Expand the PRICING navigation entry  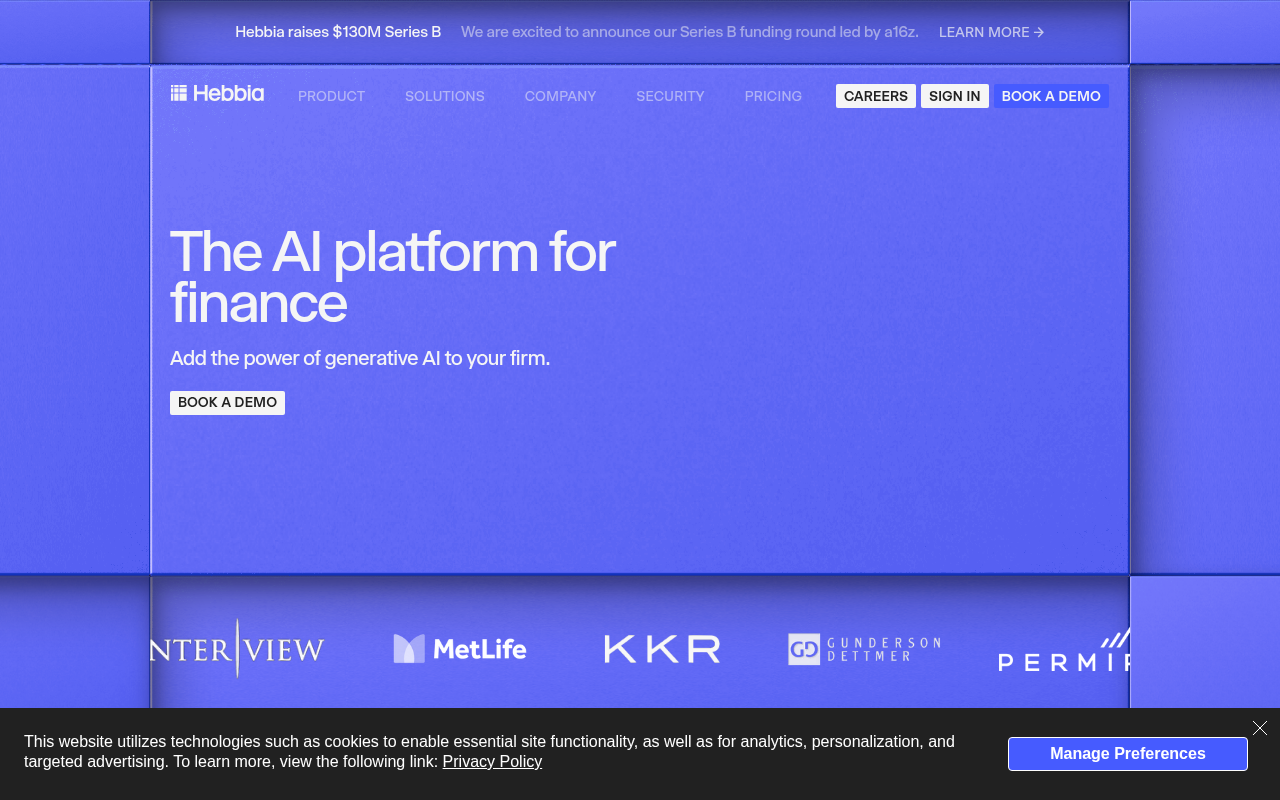tap(773, 96)
